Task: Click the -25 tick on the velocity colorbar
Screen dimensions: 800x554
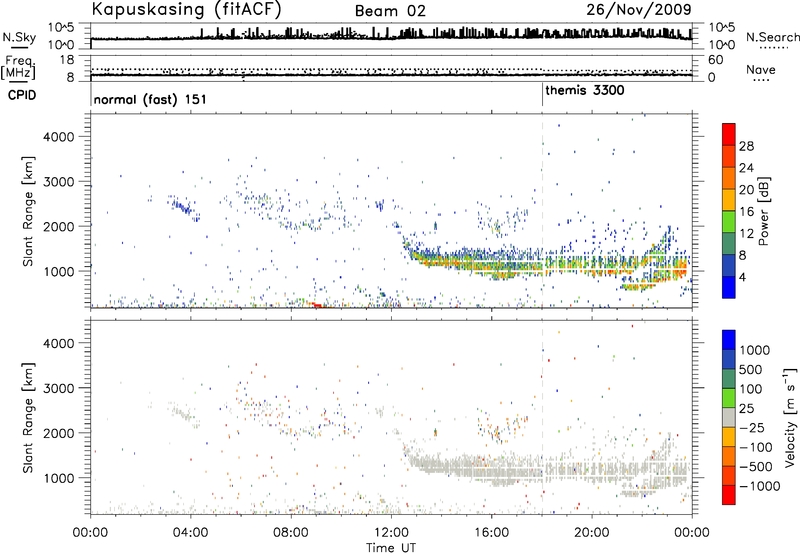Action: (752, 428)
